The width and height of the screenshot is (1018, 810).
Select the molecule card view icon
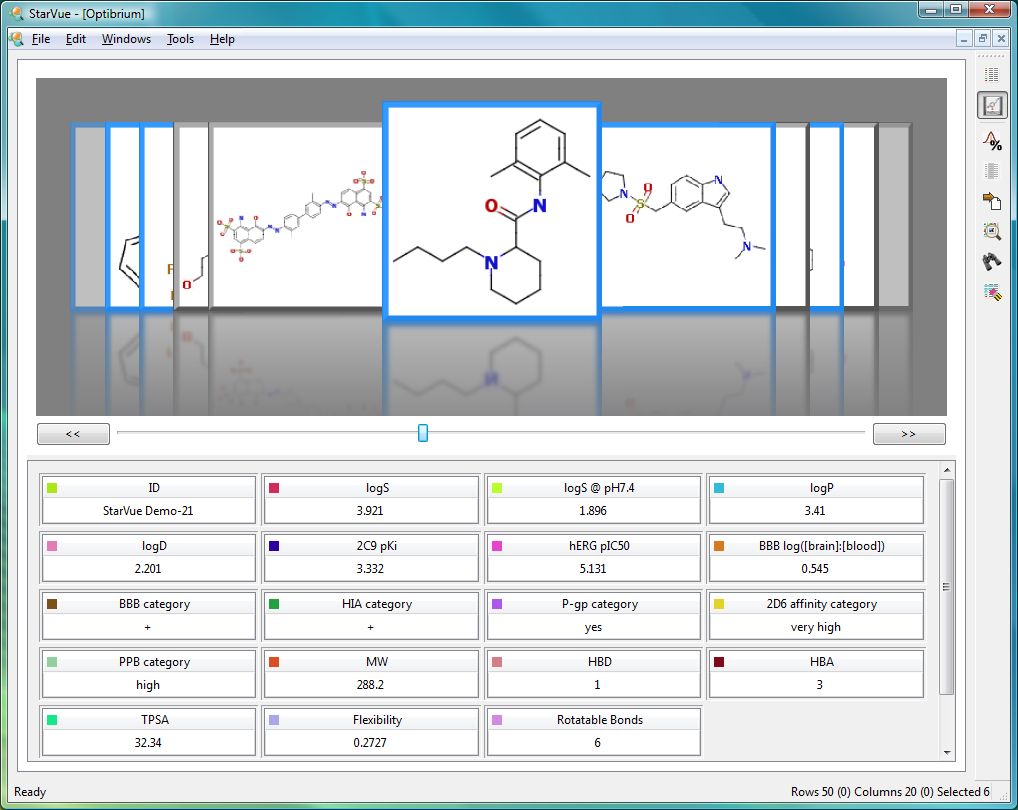(991, 105)
